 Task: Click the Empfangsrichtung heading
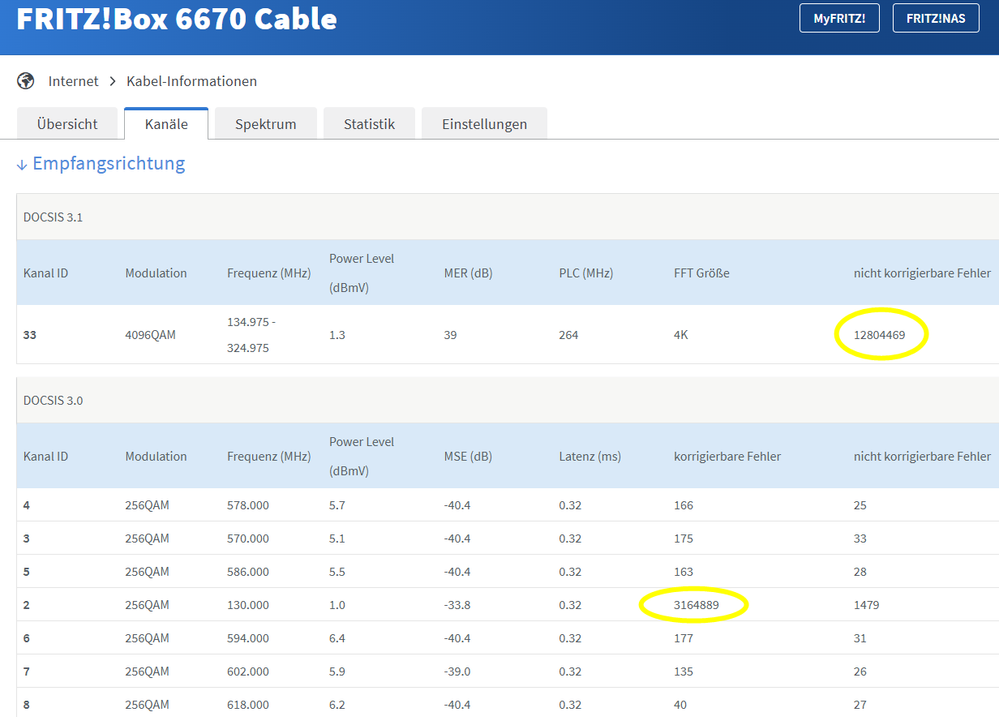109,164
